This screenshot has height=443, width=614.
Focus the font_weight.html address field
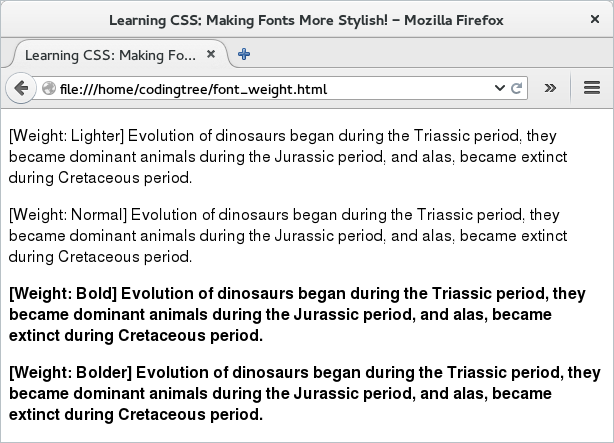pyautogui.click(x=270, y=88)
